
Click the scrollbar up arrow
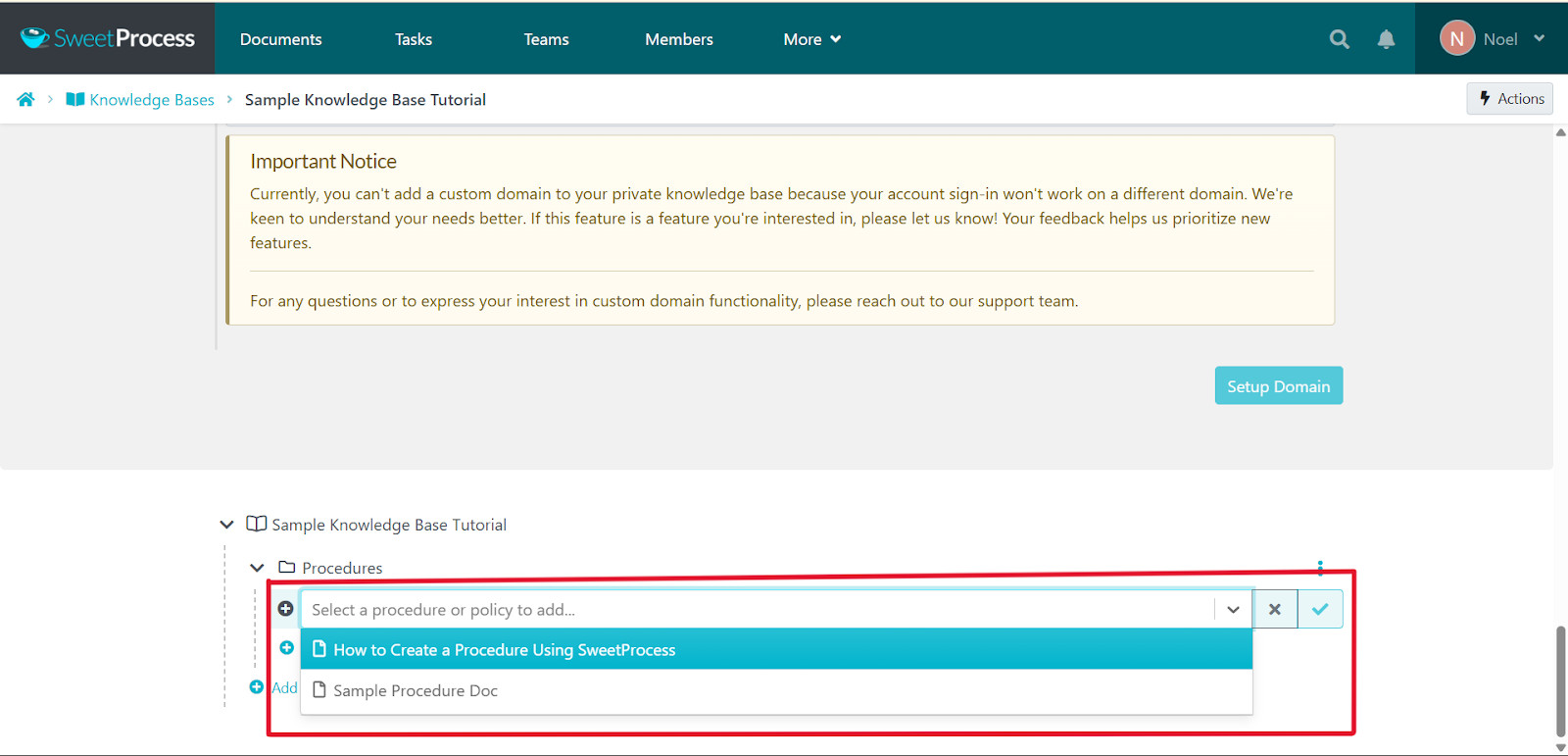tap(1561, 132)
